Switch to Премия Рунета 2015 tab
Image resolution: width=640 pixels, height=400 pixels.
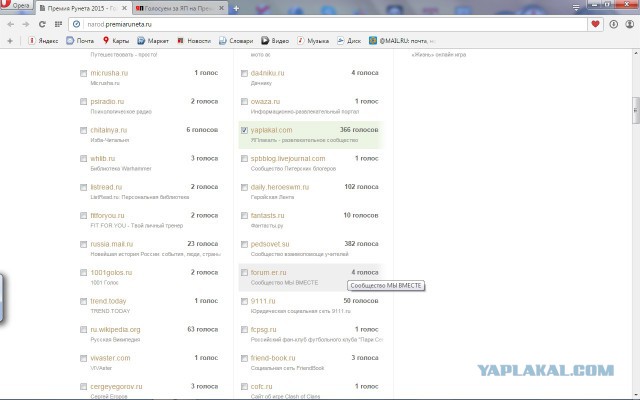(x=83, y=8)
